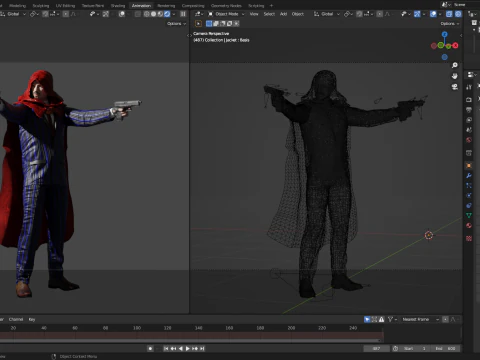Click the first select-mode icon in right viewport
480x360 pixels.
tap(209, 24)
